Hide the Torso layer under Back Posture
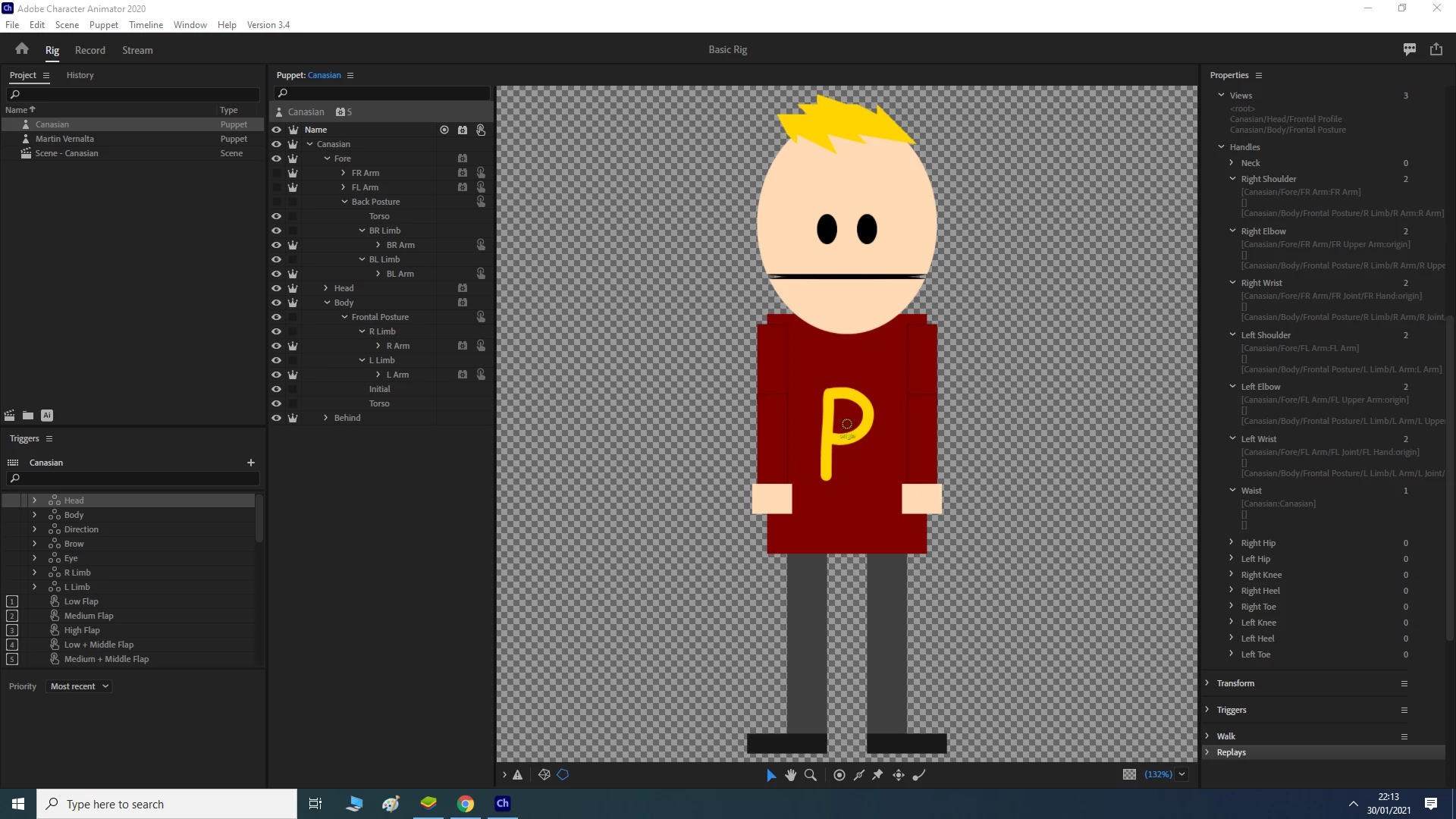This screenshot has height=819, width=1456. pyautogui.click(x=276, y=216)
